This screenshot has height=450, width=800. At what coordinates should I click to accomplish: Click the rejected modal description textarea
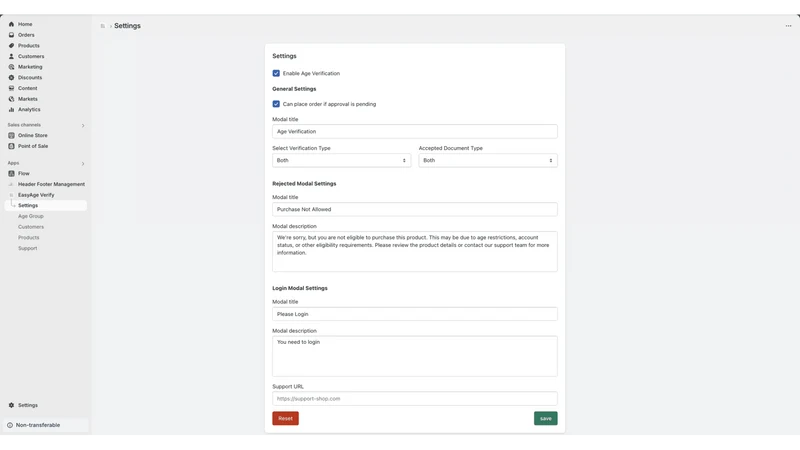click(x=415, y=252)
